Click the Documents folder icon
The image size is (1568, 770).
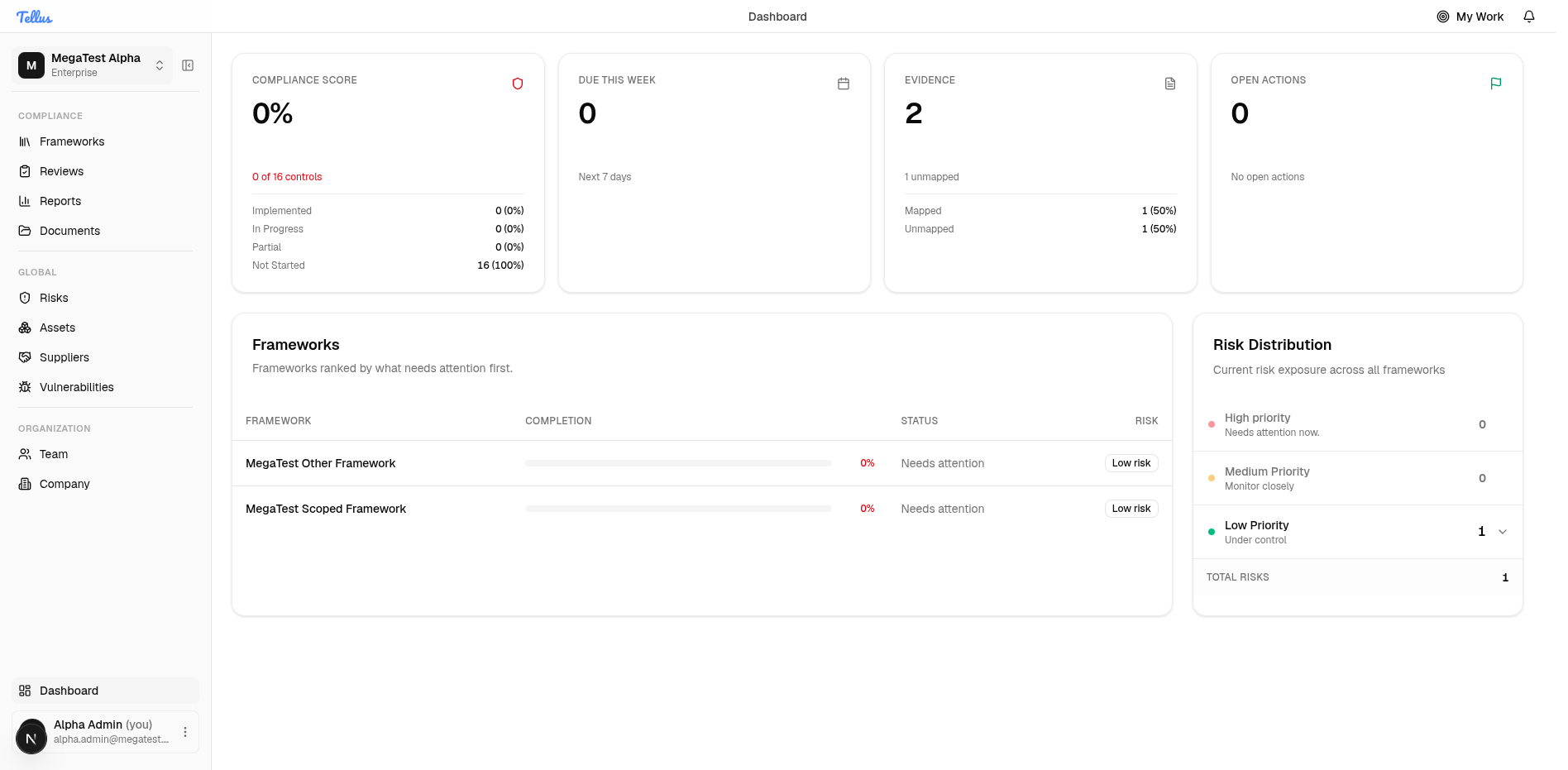(x=25, y=231)
